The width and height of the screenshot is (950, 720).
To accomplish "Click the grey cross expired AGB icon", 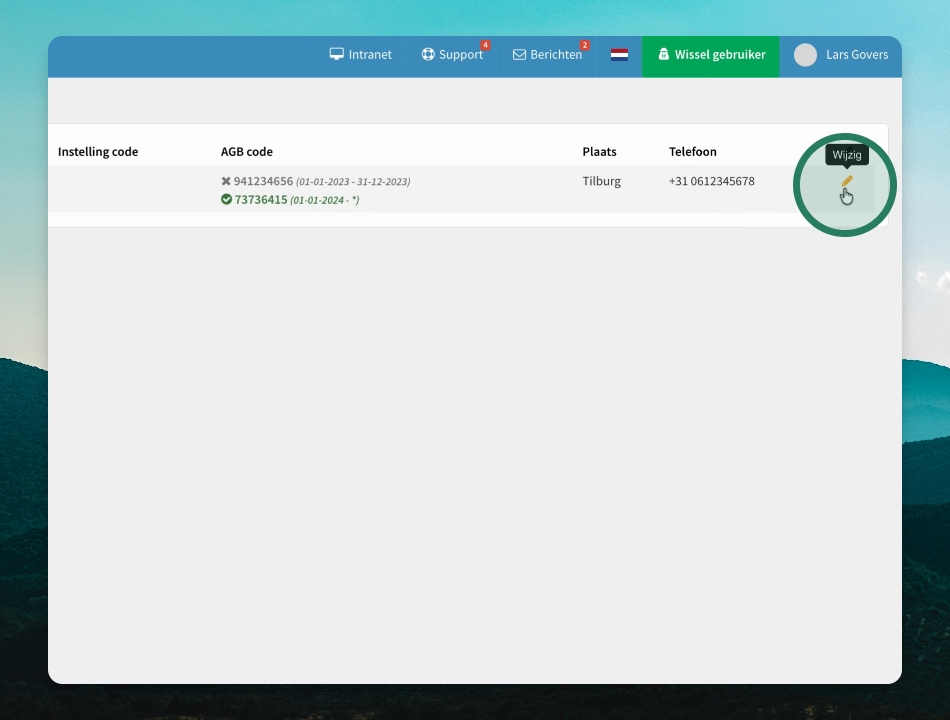I will click(226, 181).
